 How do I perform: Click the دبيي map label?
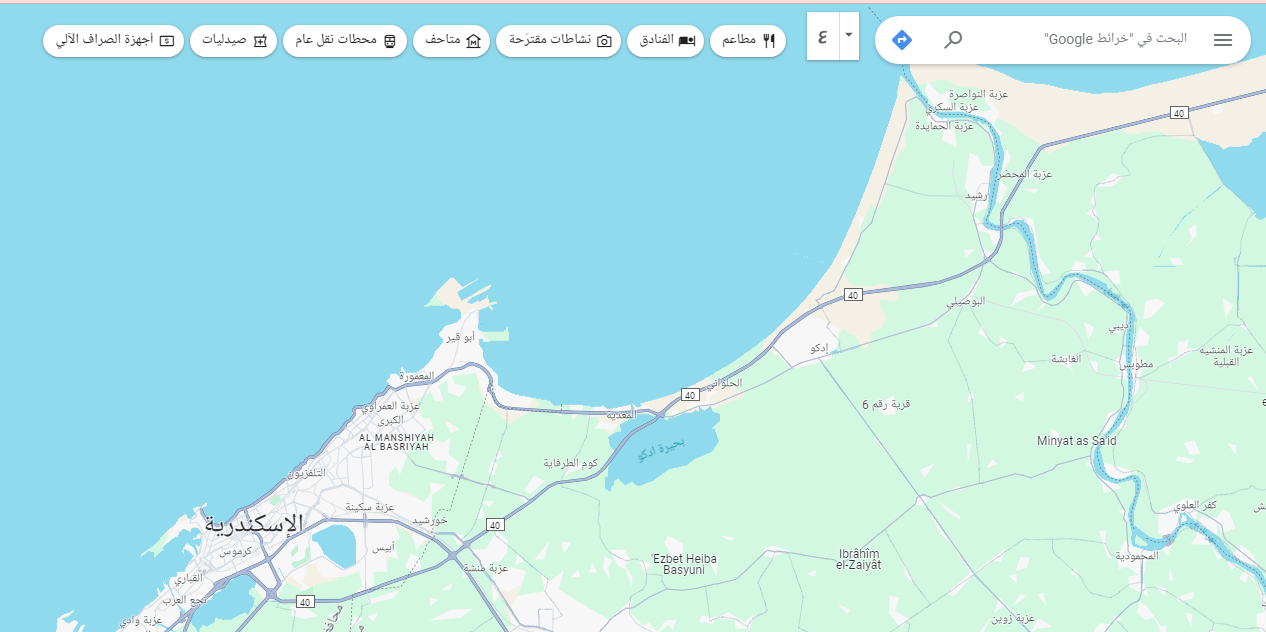click(1118, 326)
